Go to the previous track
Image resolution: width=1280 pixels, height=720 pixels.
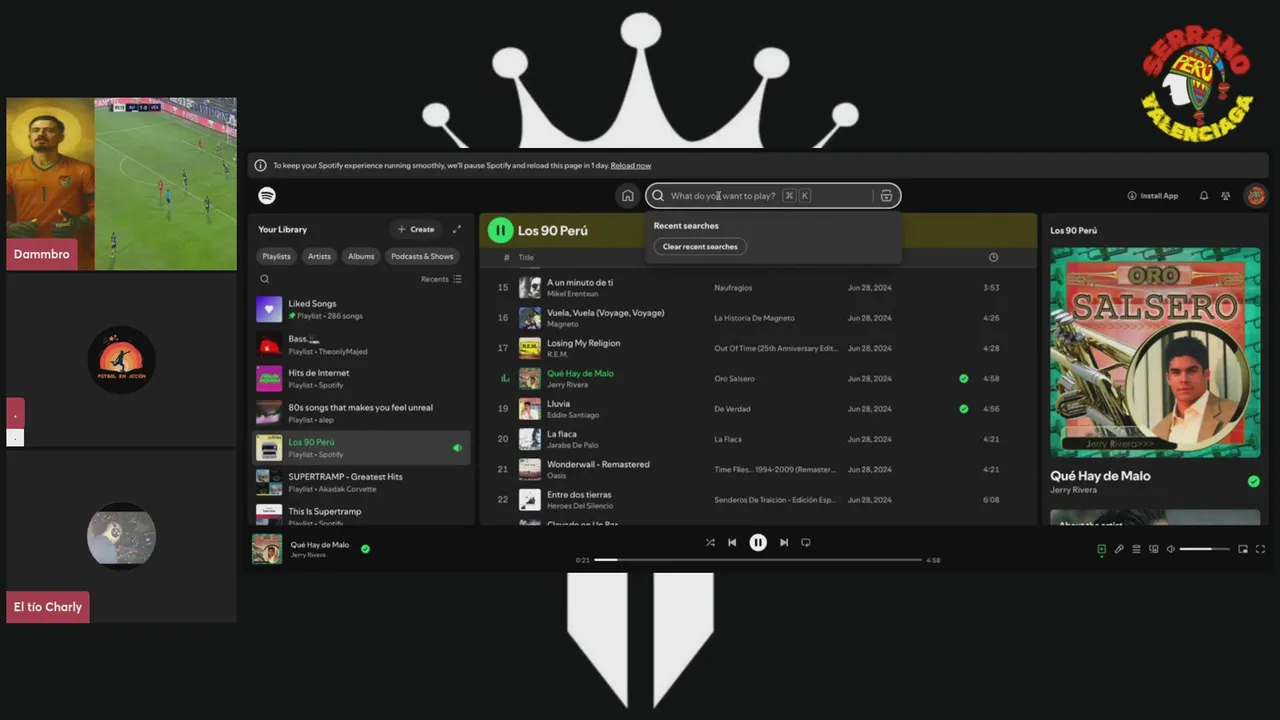coord(732,542)
